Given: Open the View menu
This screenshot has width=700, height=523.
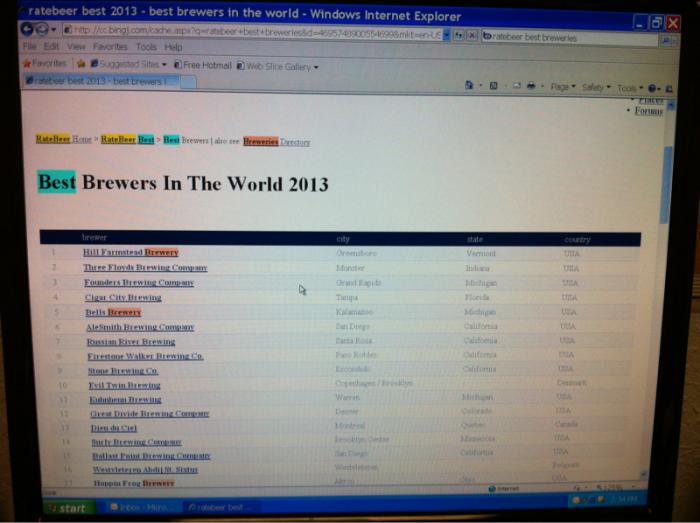Looking at the screenshot, I should click(76, 46).
